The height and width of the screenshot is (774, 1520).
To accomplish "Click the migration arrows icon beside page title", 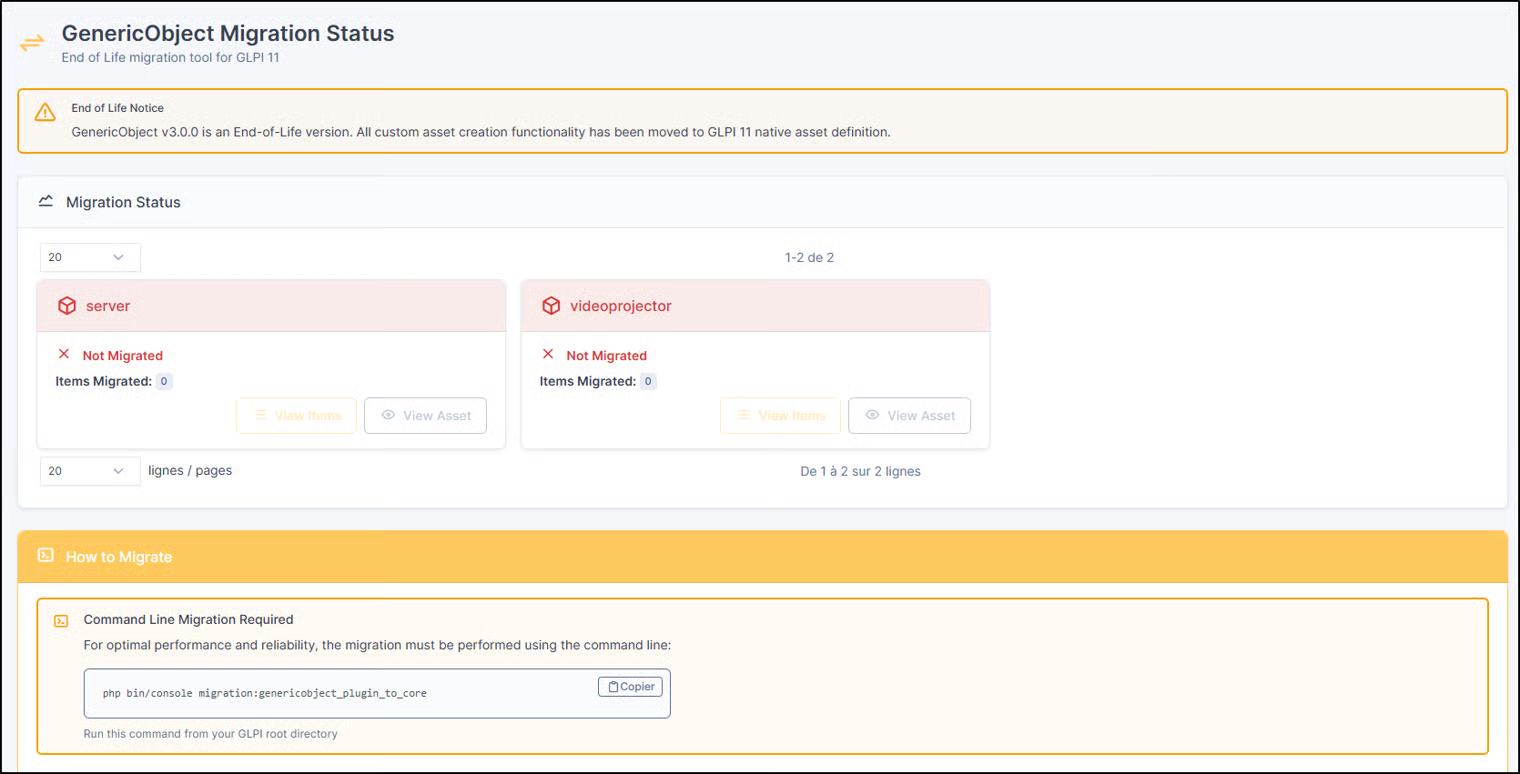I will [32, 43].
